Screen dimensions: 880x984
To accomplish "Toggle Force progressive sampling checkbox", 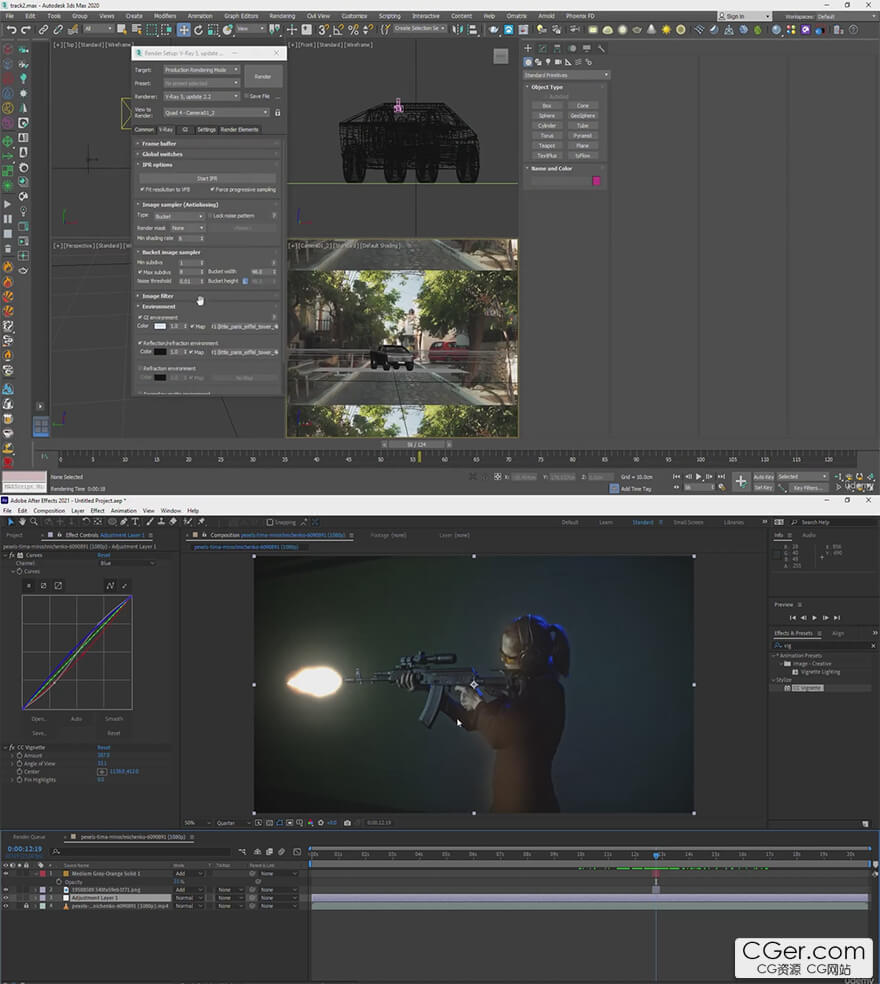I will pyautogui.click(x=212, y=189).
